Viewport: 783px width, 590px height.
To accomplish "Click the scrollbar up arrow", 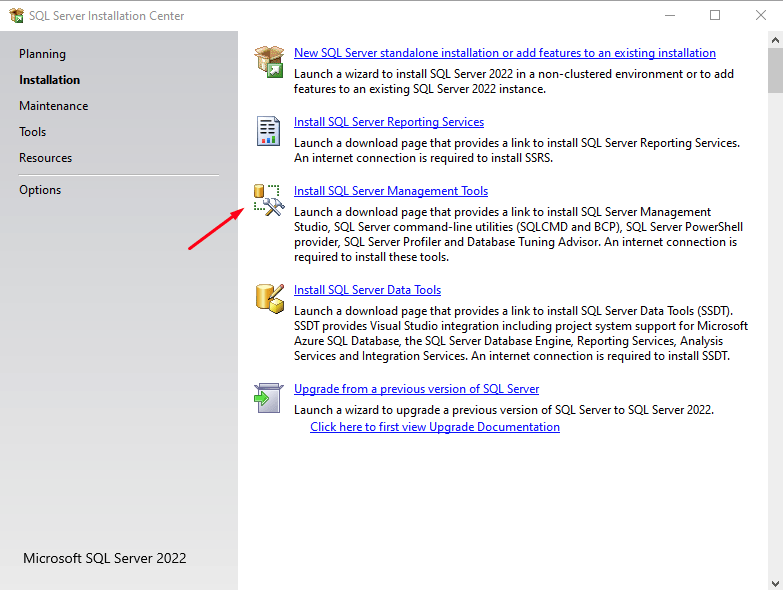I will click(775, 40).
